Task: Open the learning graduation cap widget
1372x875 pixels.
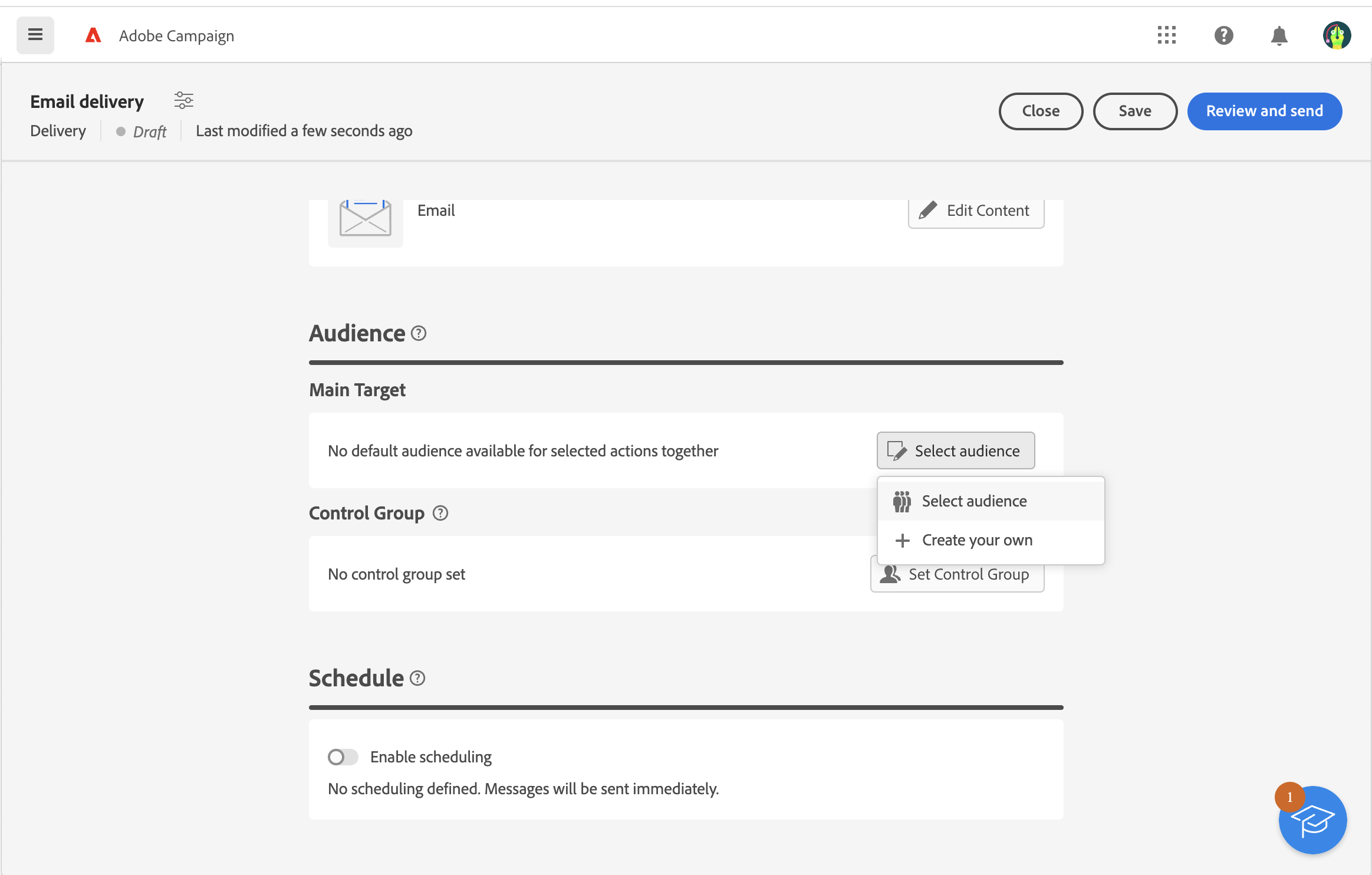Action: coord(1312,820)
